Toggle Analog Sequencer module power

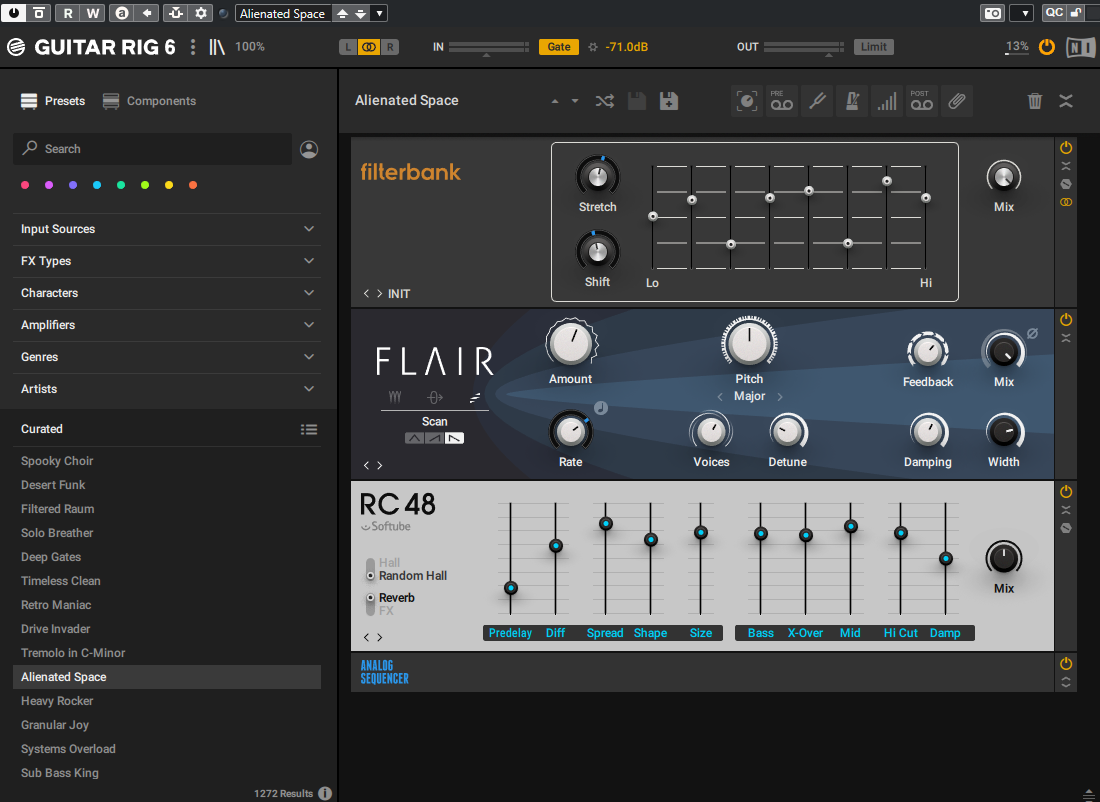pos(1066,663)
